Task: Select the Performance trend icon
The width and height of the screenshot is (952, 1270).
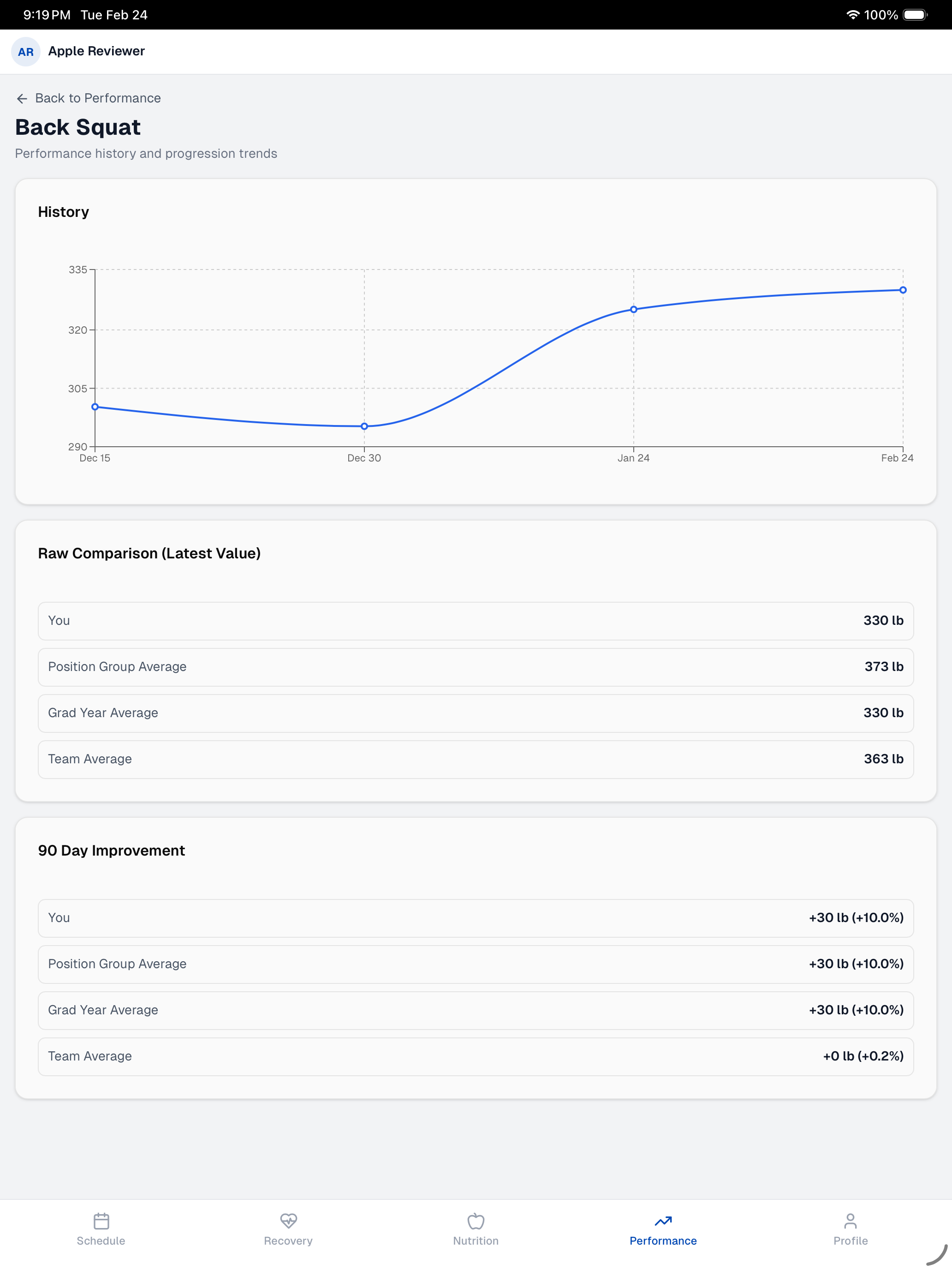Action: click(663, 1221)
